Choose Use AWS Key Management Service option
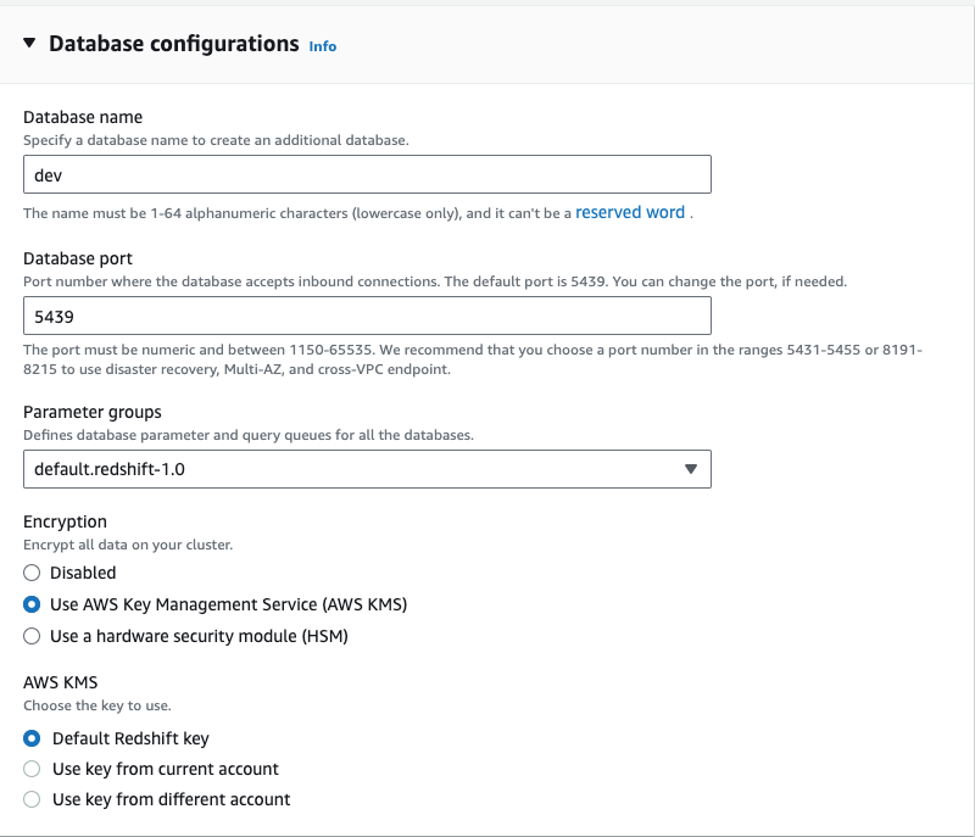Screen dimensions: 977x837 point(32,605)
